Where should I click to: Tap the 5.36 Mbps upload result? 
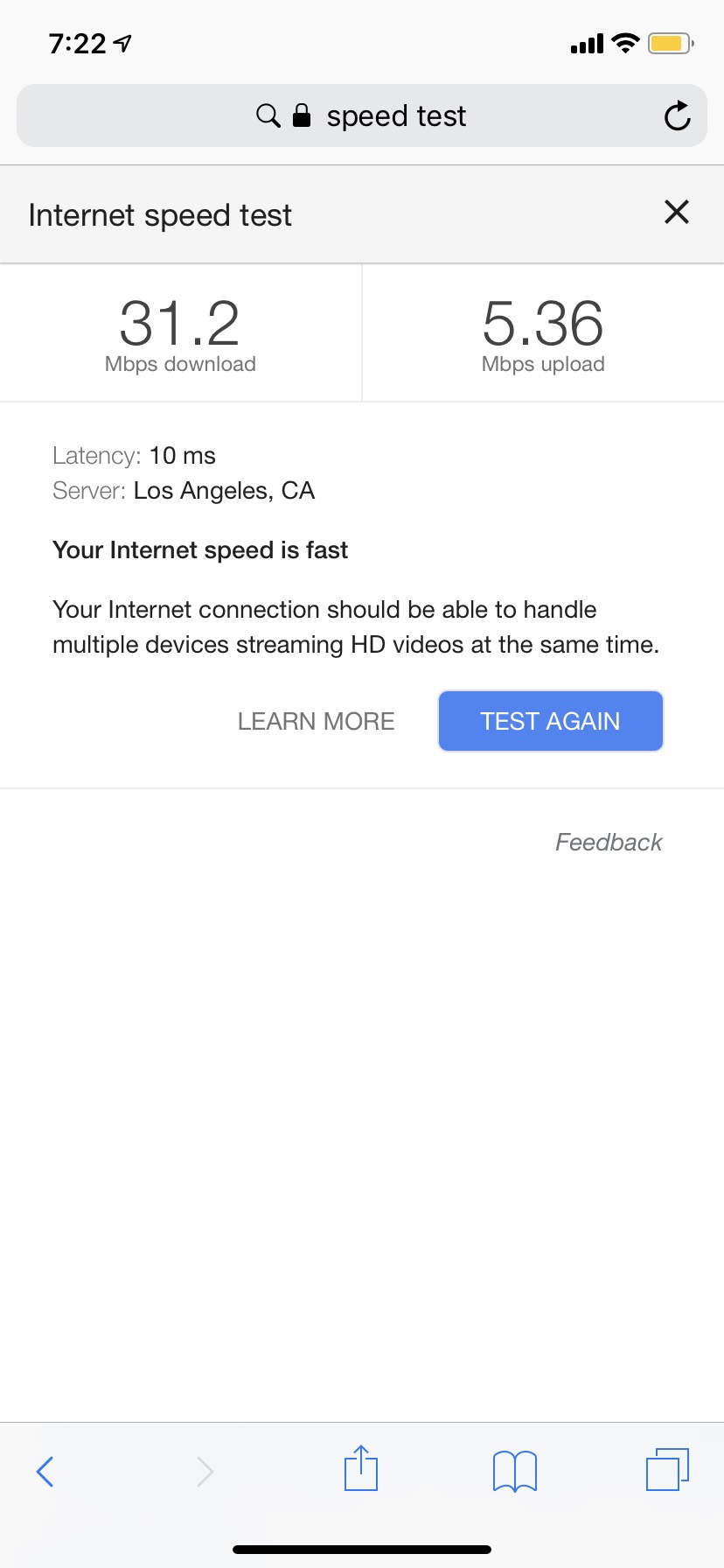[543, 333]
